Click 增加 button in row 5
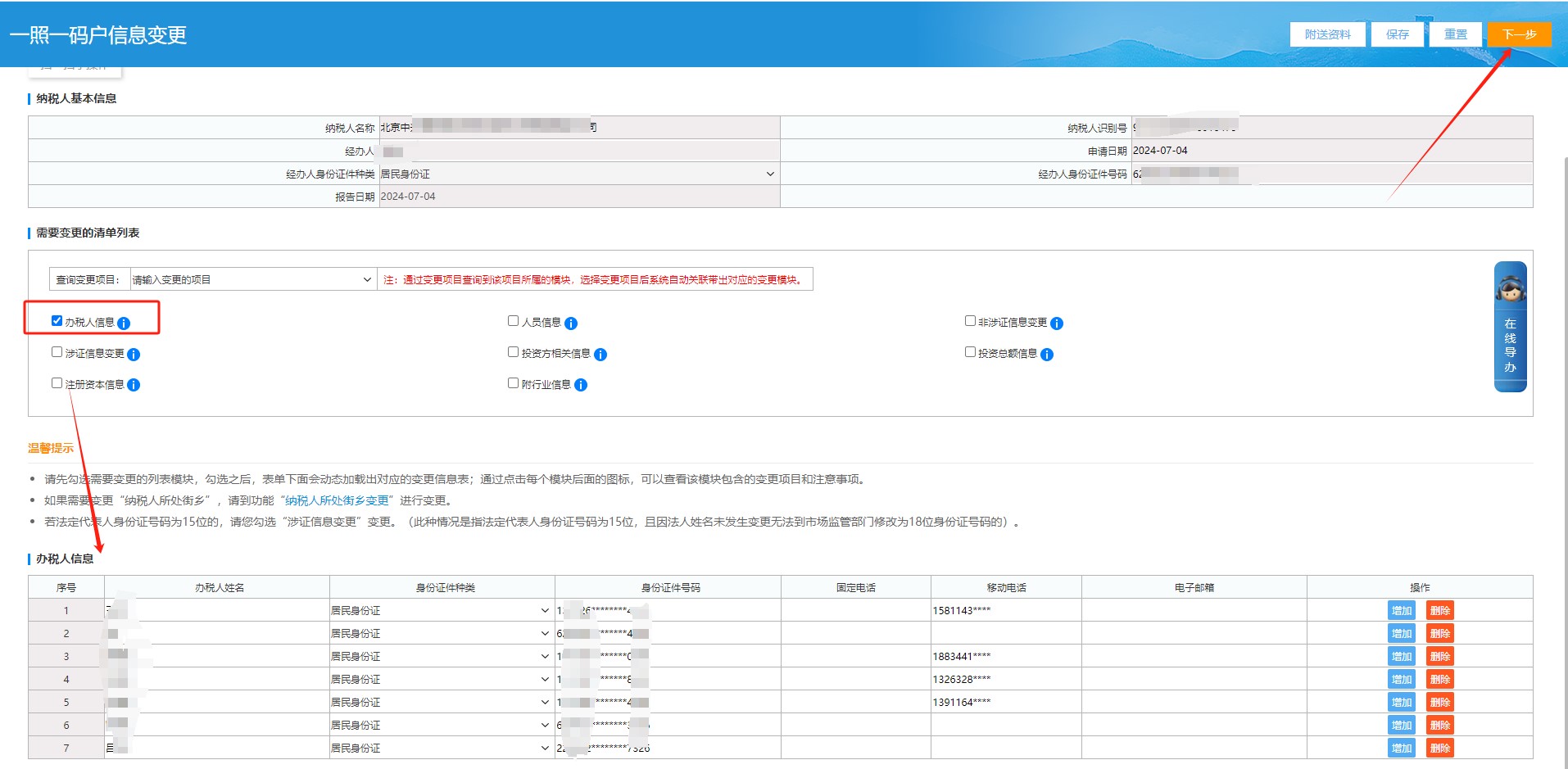This screenshot has width=1568, height=769. 1402,702
